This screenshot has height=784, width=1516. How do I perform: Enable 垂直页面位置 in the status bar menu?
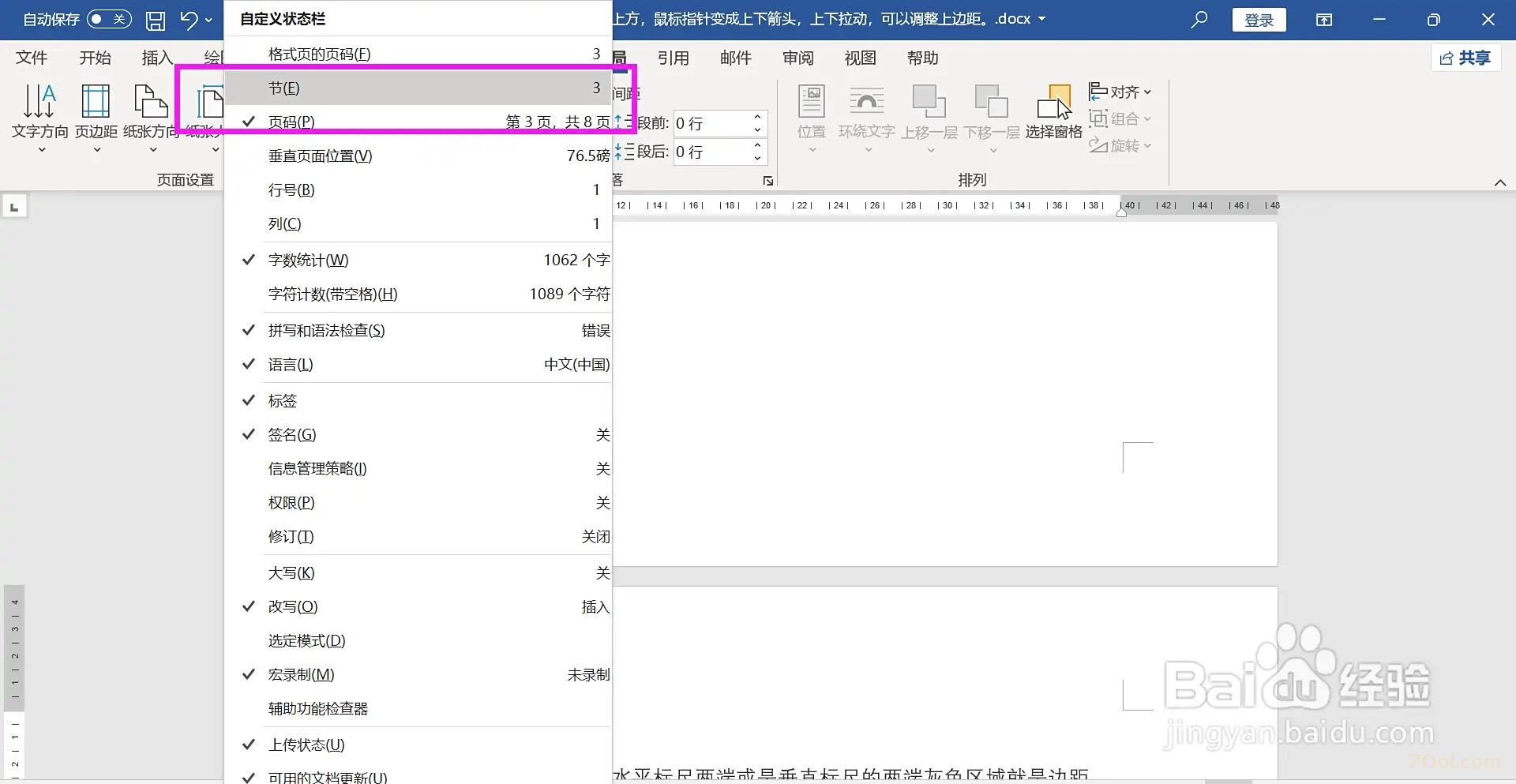(319, 155)
